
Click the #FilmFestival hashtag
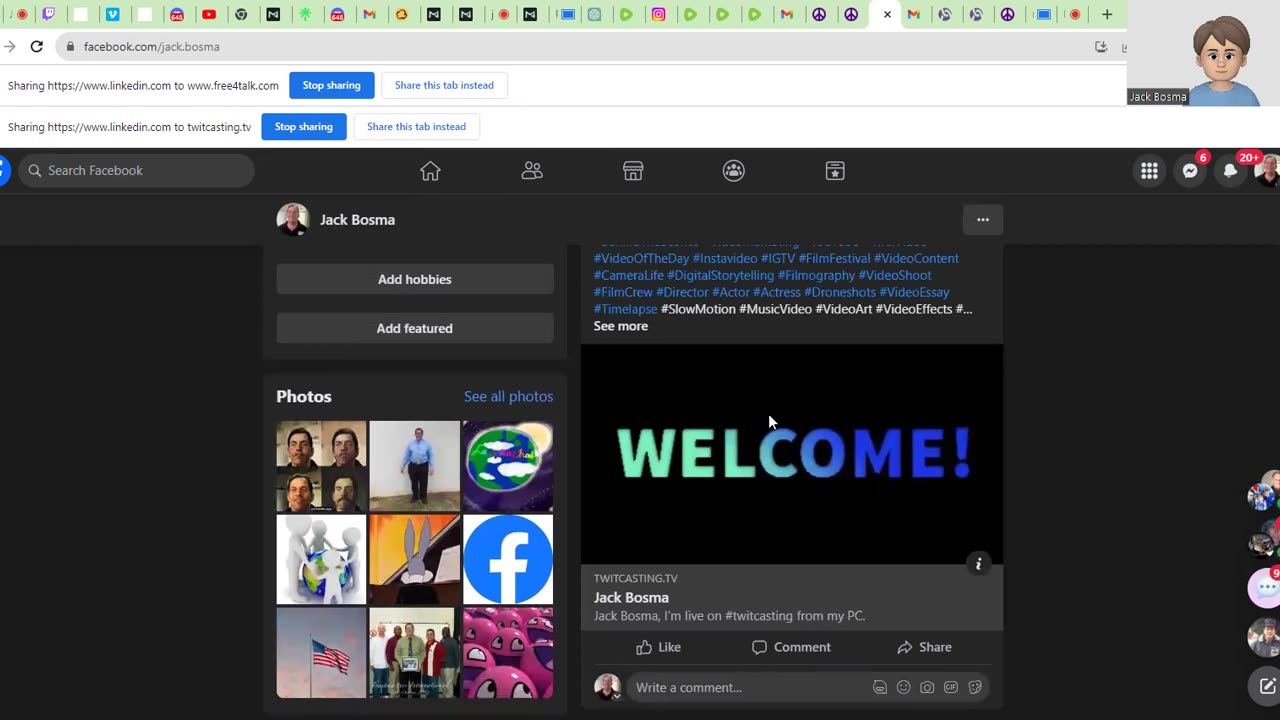coord(834,258)
